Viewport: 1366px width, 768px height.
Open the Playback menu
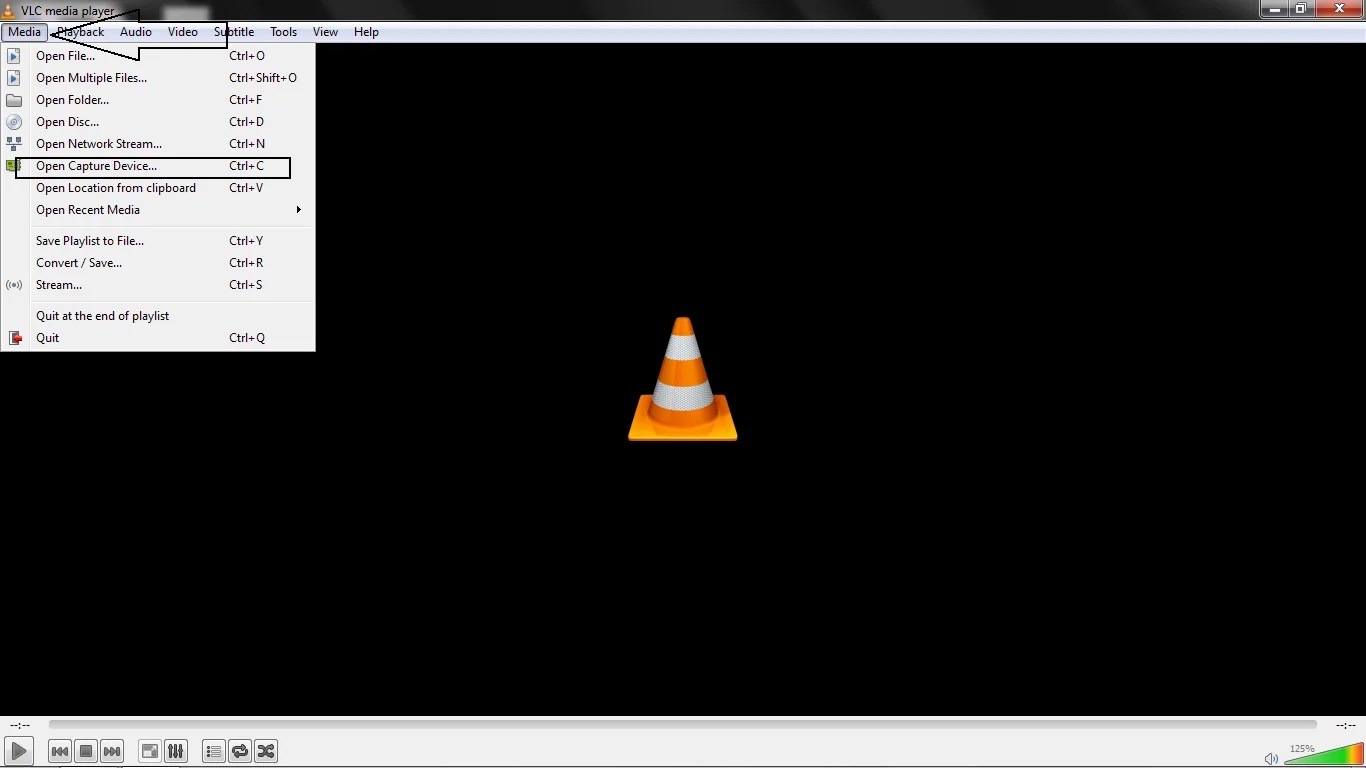pos(81,32)
